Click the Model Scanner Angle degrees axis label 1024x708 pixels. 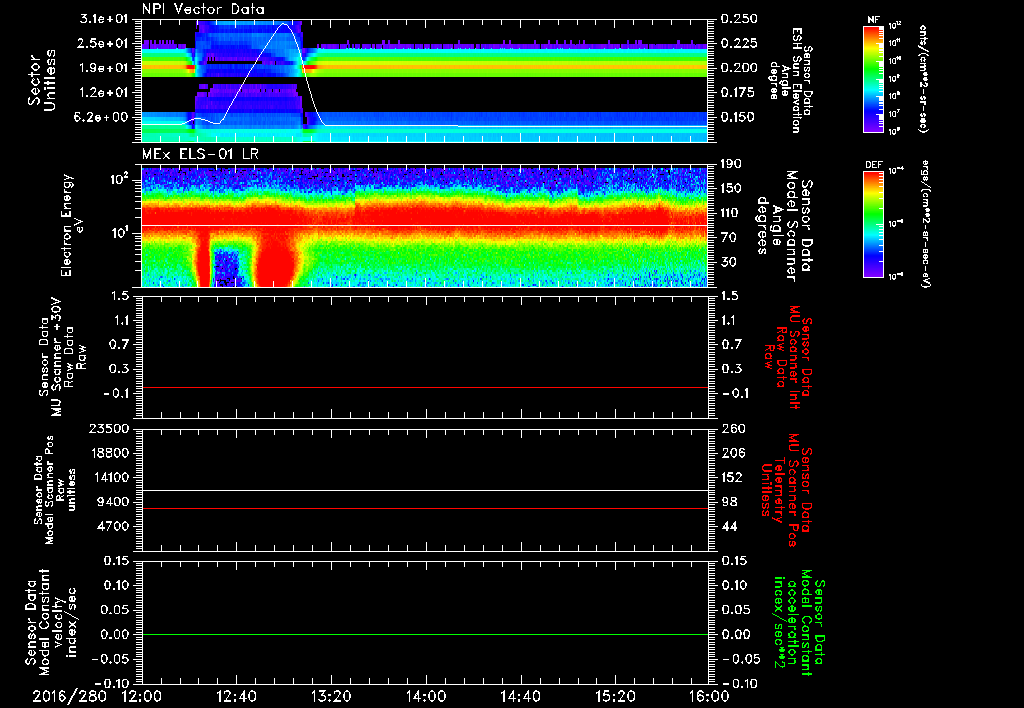click(x=784, y=226)
